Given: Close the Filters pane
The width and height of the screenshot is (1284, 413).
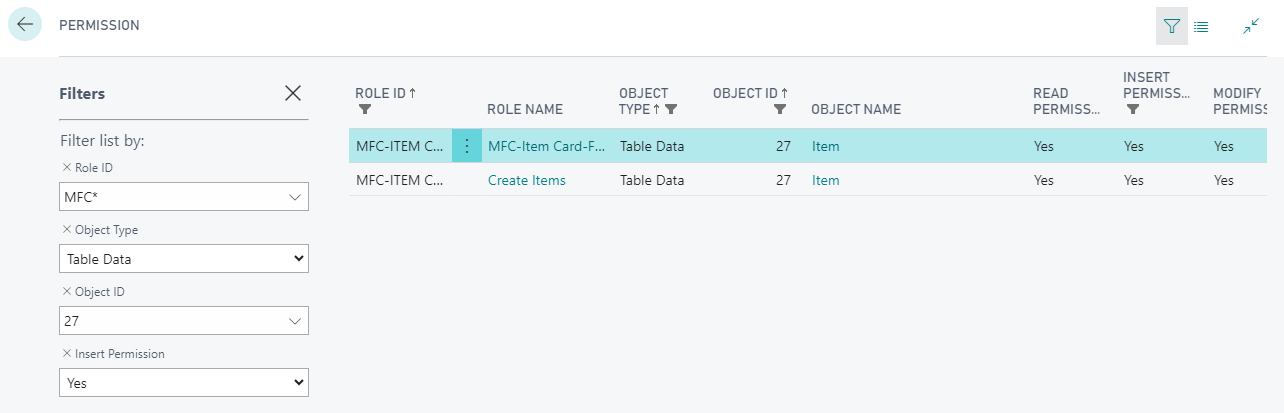Looking at the screenshot, I should tap(293, 93).
